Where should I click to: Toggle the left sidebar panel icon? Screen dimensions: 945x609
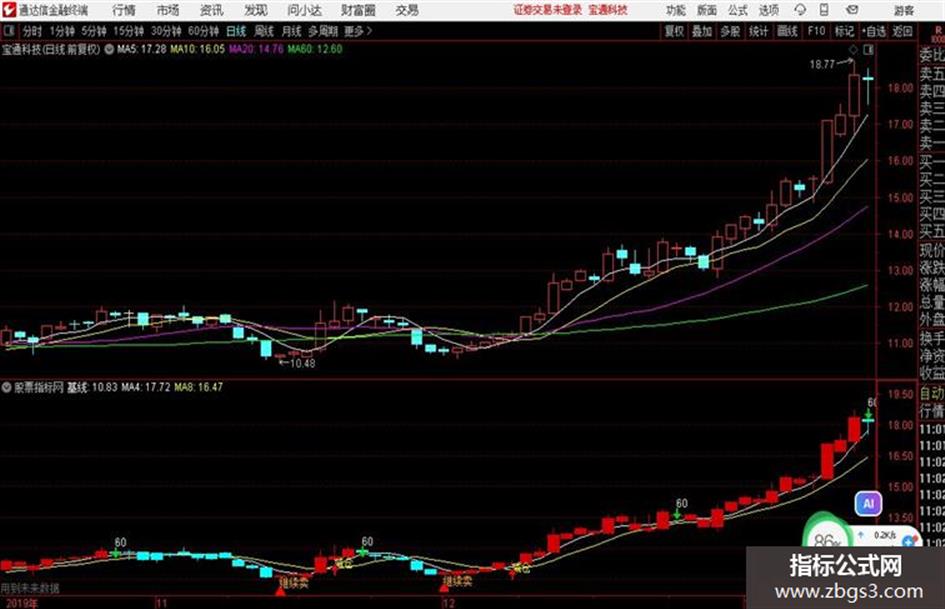click(x=9, y=31)
